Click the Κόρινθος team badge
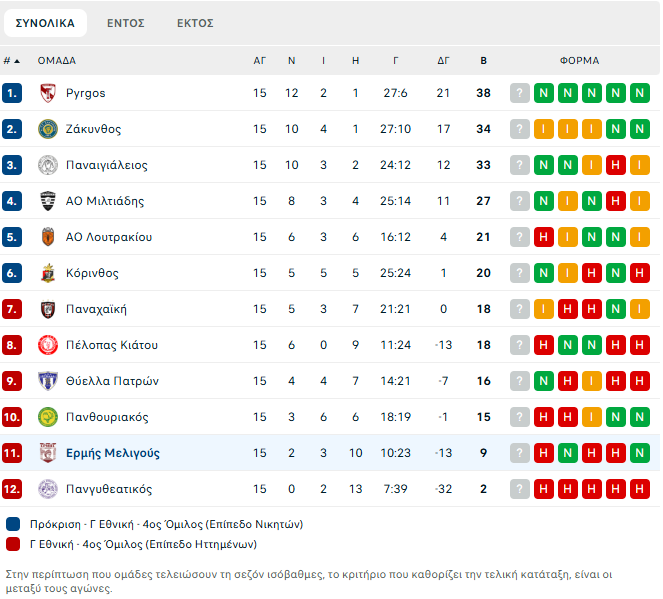Screen dimensions: 663x599 pyautogui.click(x=46, y=273)
